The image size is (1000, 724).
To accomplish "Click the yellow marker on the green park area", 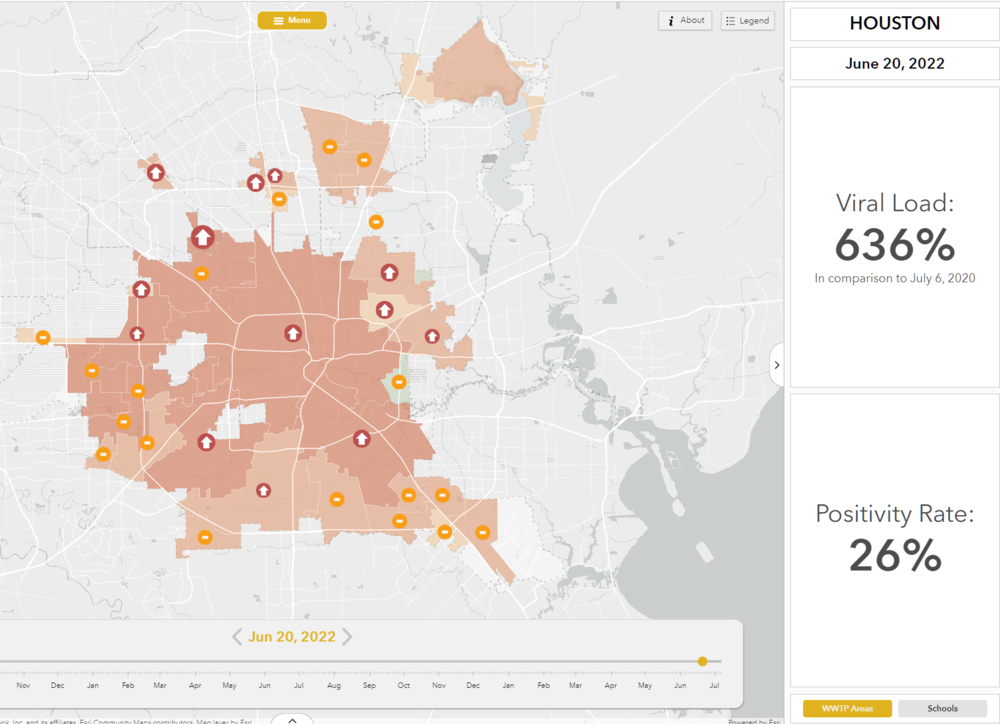I will 399,381.
